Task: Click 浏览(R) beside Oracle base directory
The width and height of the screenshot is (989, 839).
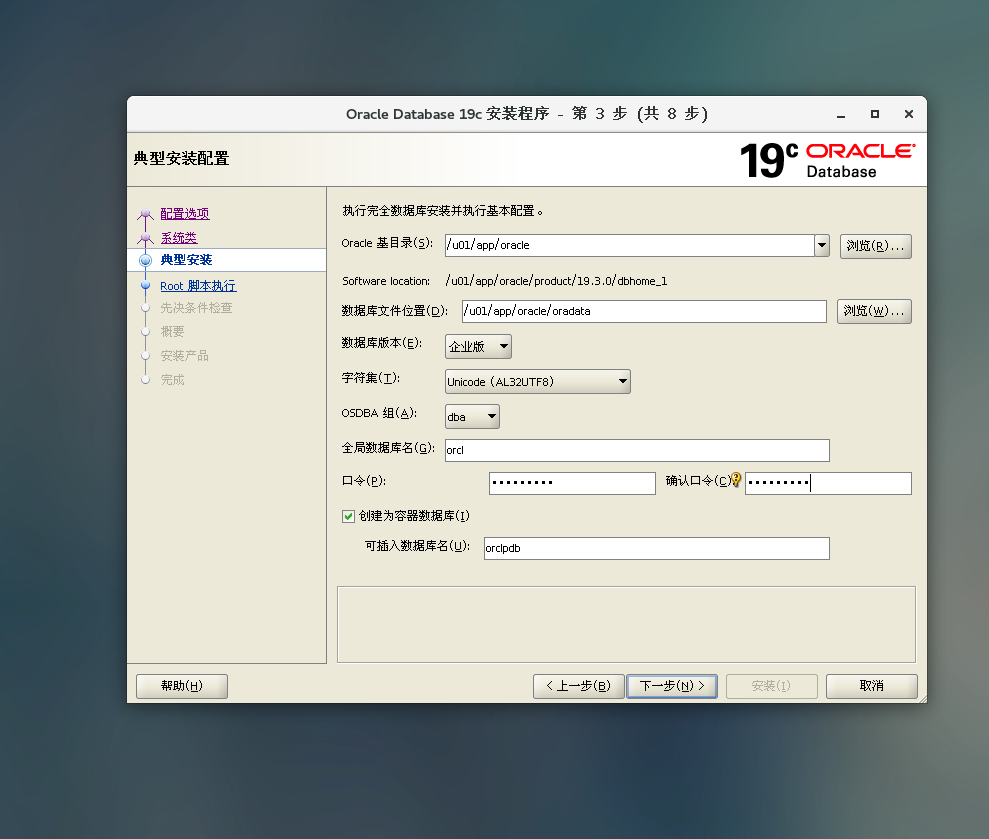Action: pos(875,246)
